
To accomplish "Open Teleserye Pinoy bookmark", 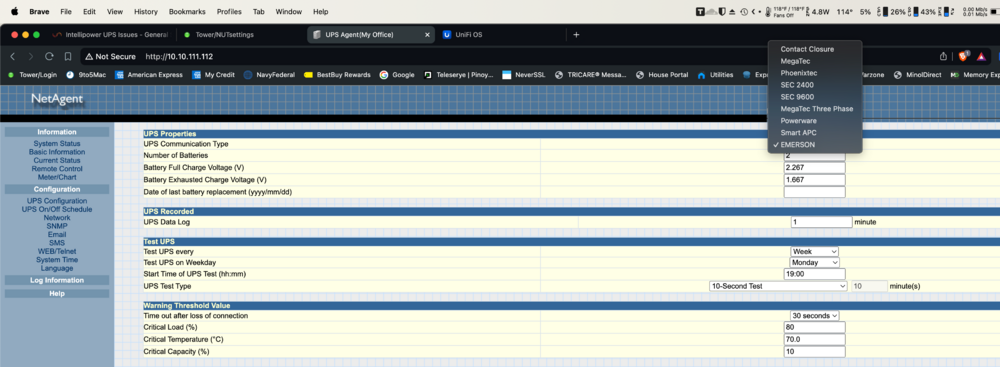I will [x=459, y=75].
